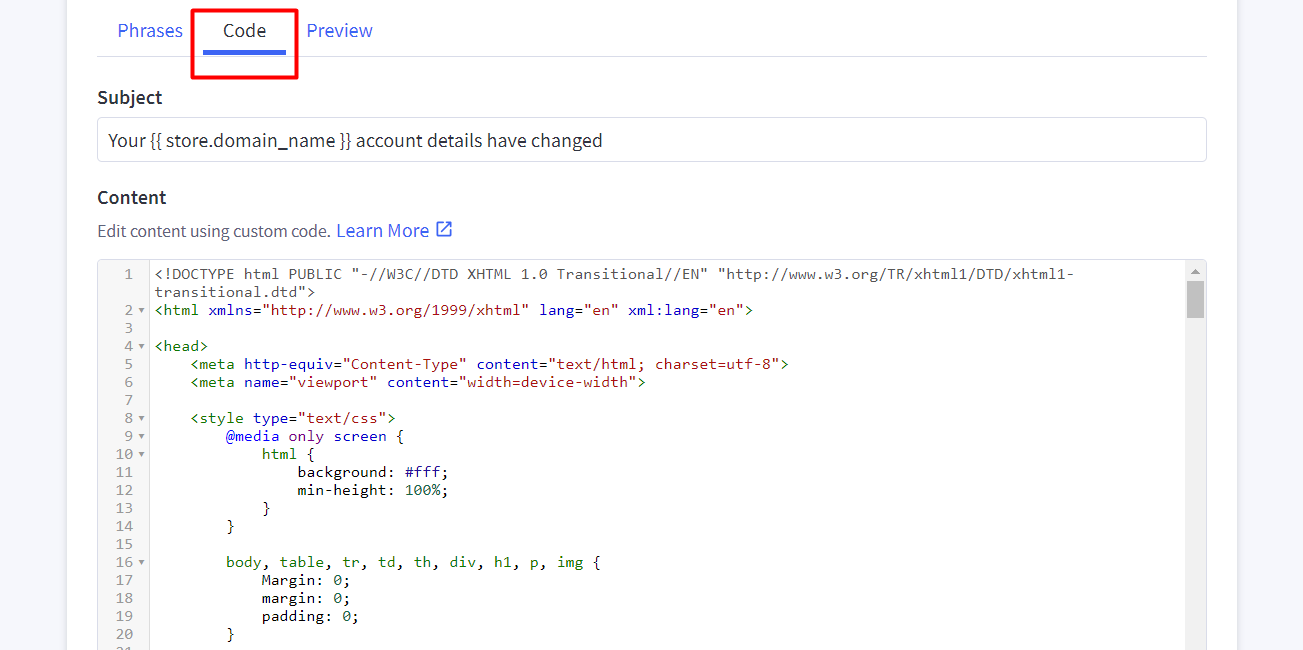Viewport: 1303px width, 650px height.
Task: Click the 'padding: 0;' code line
Action: coord(310,616)
